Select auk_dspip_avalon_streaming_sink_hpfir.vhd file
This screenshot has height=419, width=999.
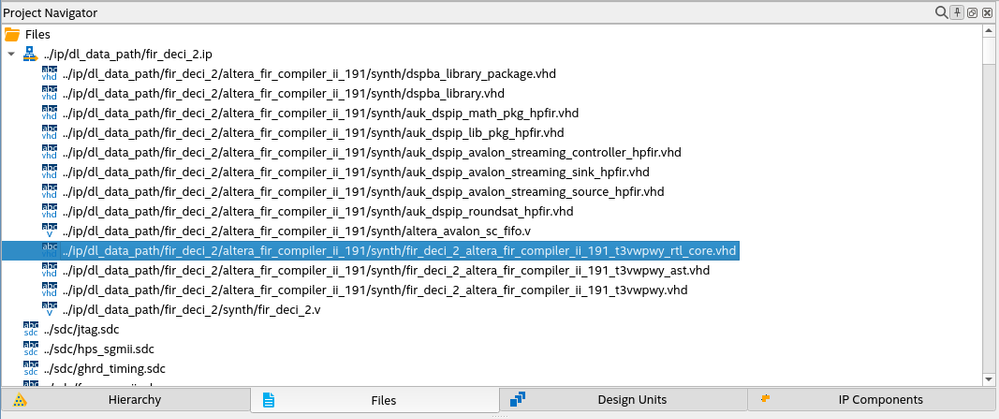356,173
